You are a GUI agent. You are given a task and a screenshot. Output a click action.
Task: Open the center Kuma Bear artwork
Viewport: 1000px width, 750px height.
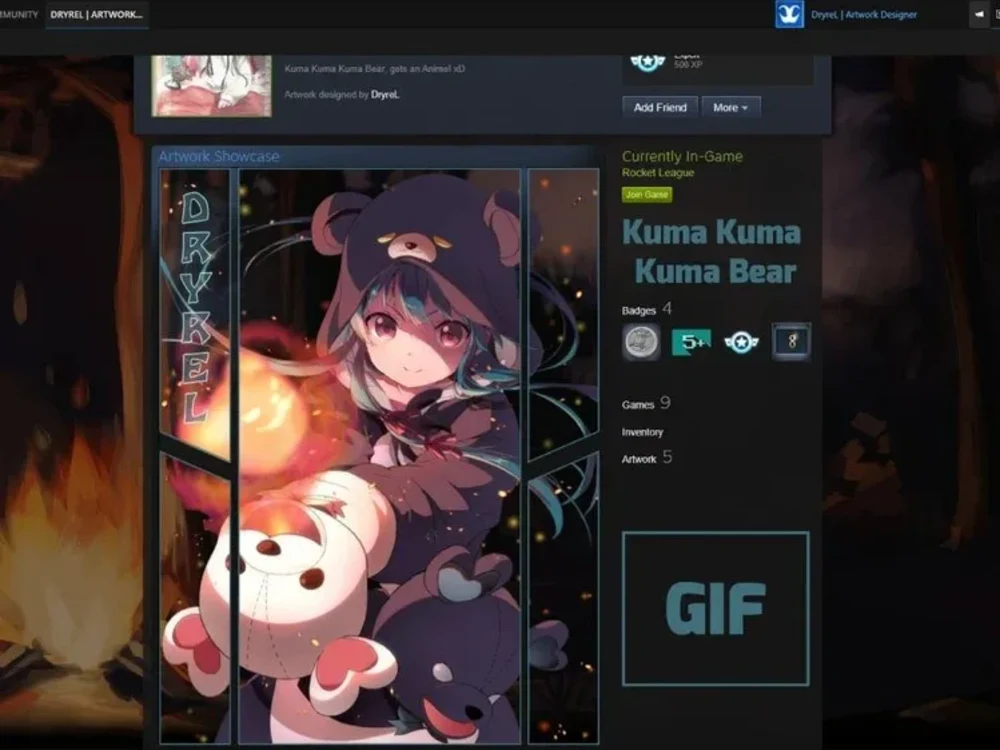(379, 456)
